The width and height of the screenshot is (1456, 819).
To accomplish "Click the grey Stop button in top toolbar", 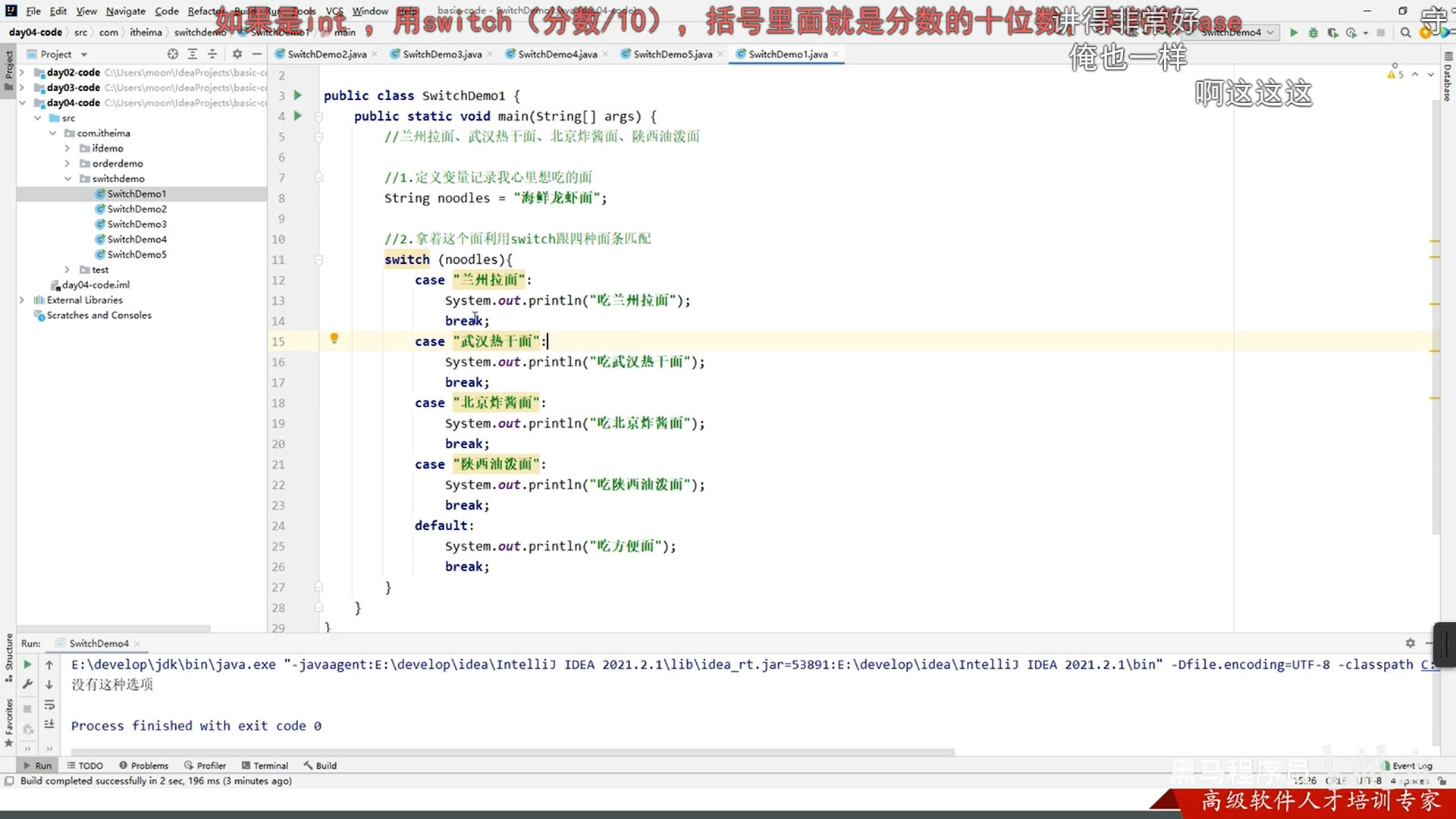I will (x=1381, y=33).
